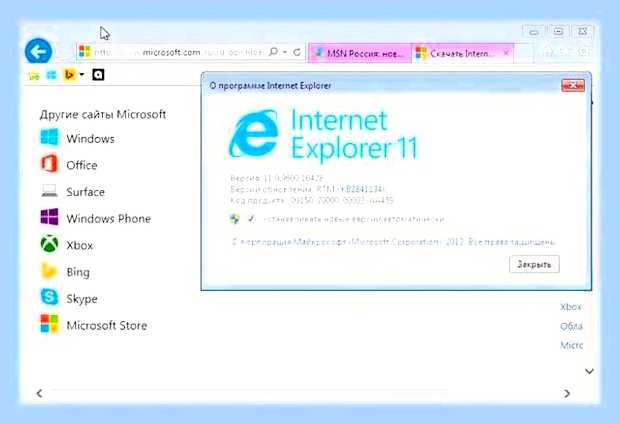Go back with the blue arrow button
The image size is (620, 424).
(38, 51)
